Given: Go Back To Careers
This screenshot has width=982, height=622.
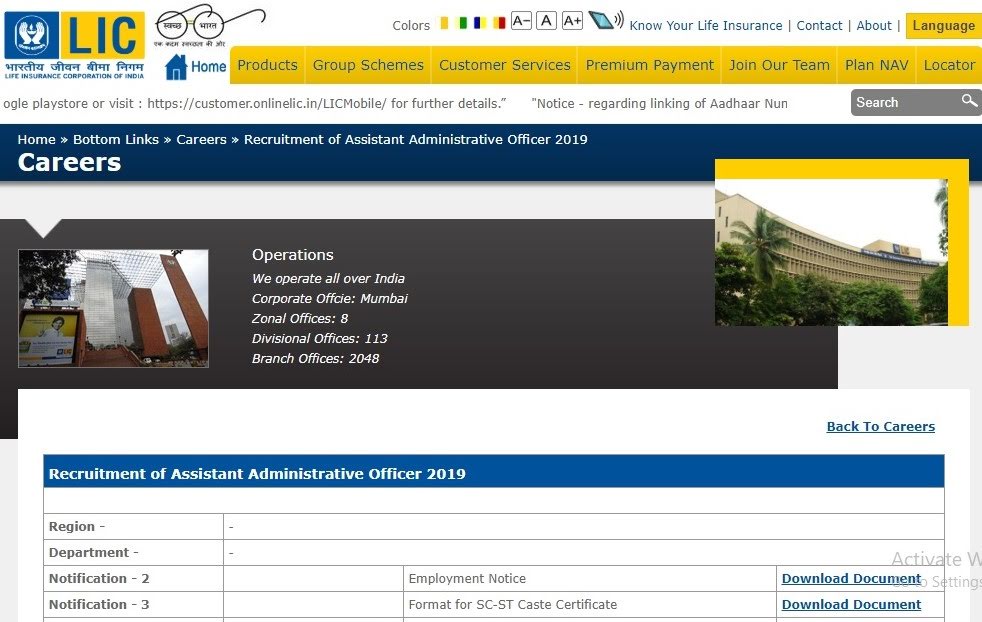Looking at the screenshot, I should (881, 427).
